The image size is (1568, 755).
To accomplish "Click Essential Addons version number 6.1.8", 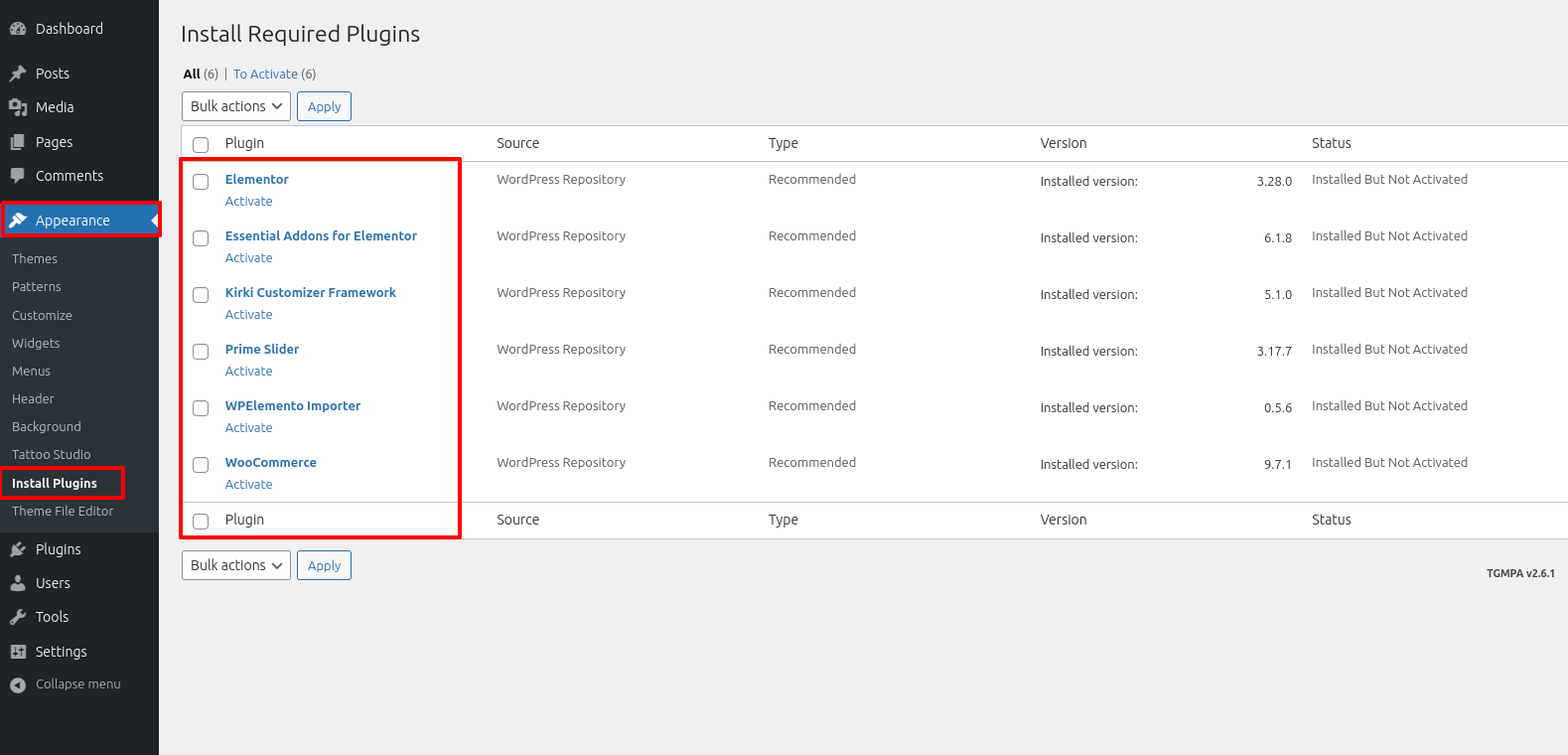I will (x=1278, y=237).
